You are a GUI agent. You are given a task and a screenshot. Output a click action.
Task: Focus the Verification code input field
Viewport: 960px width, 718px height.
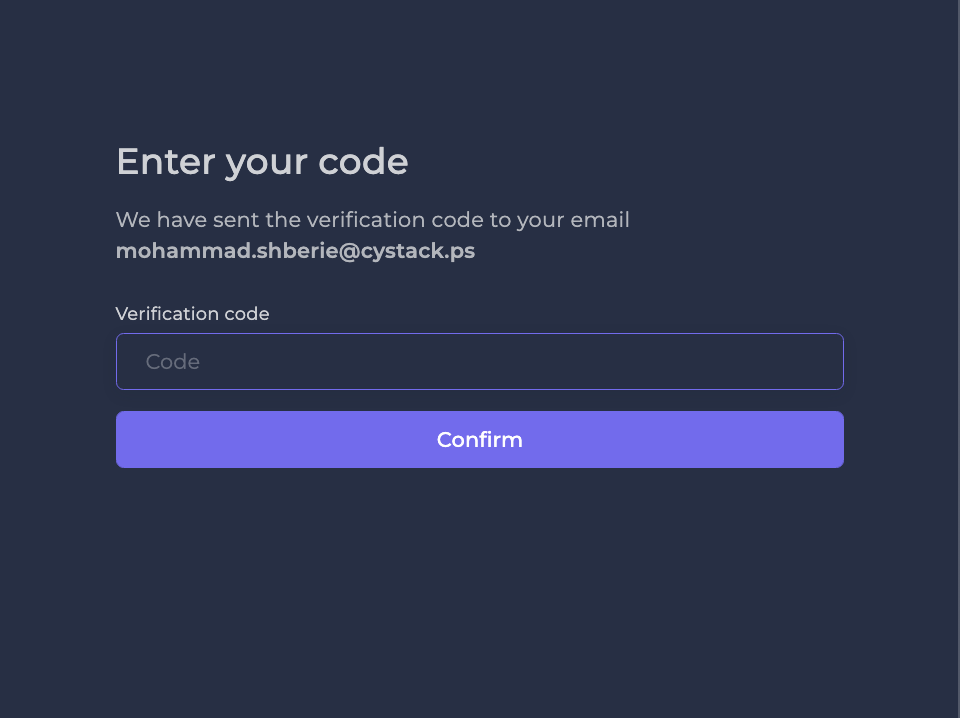coord(479,362)
